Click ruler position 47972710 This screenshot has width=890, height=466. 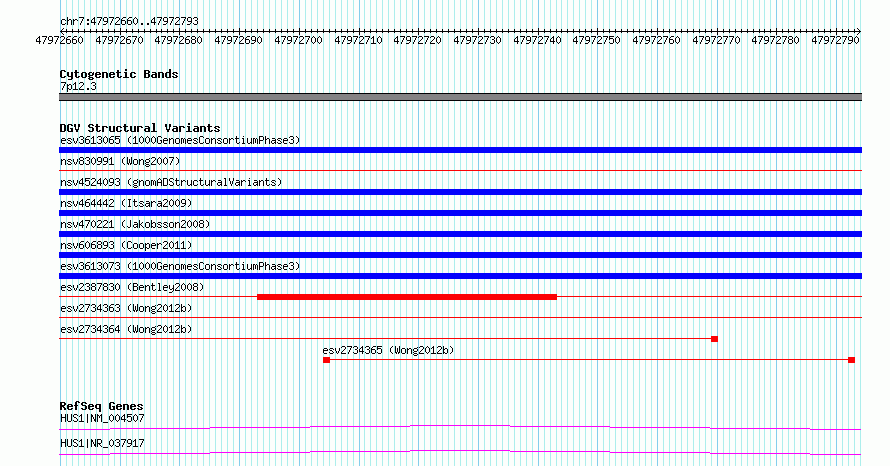pos(358,40)
